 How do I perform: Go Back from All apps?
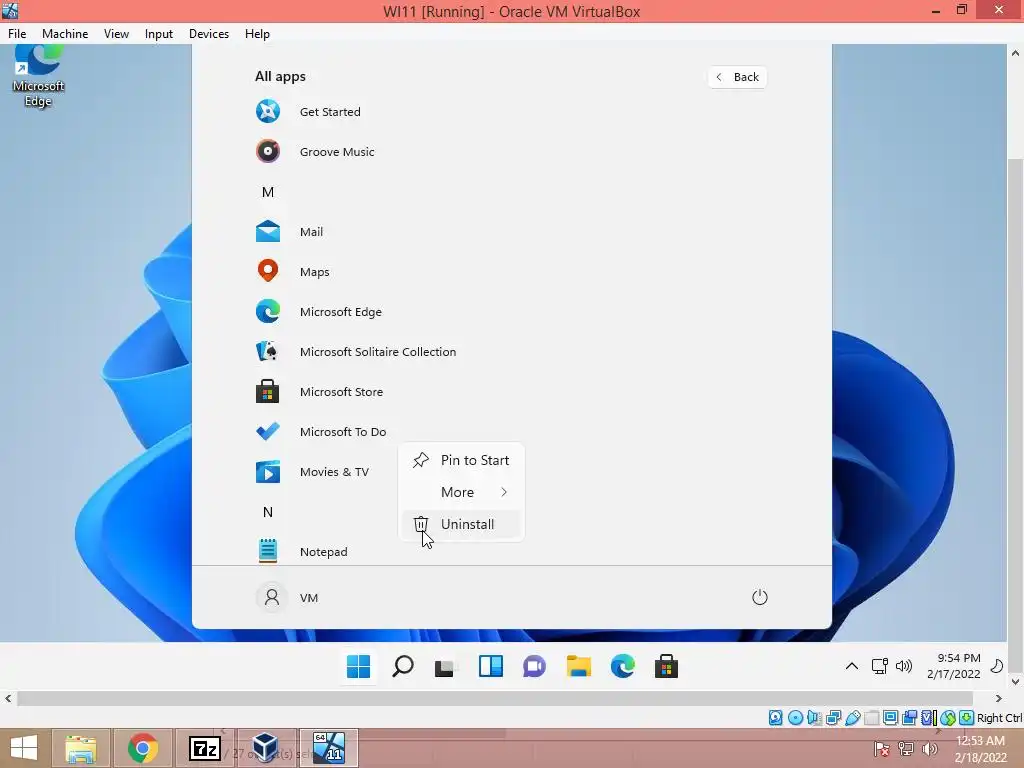[x=737, y=77]
